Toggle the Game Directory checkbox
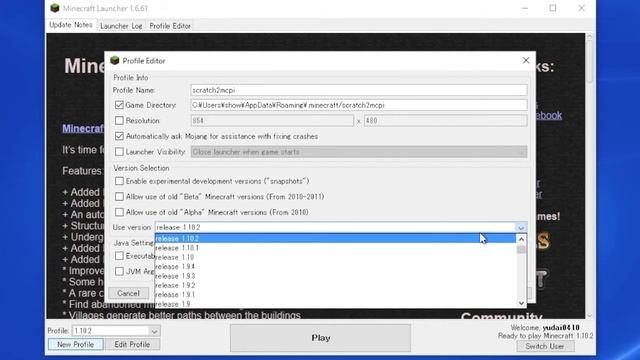The height and width of the screenshot is (360, 640). click(x=119, y=105)
